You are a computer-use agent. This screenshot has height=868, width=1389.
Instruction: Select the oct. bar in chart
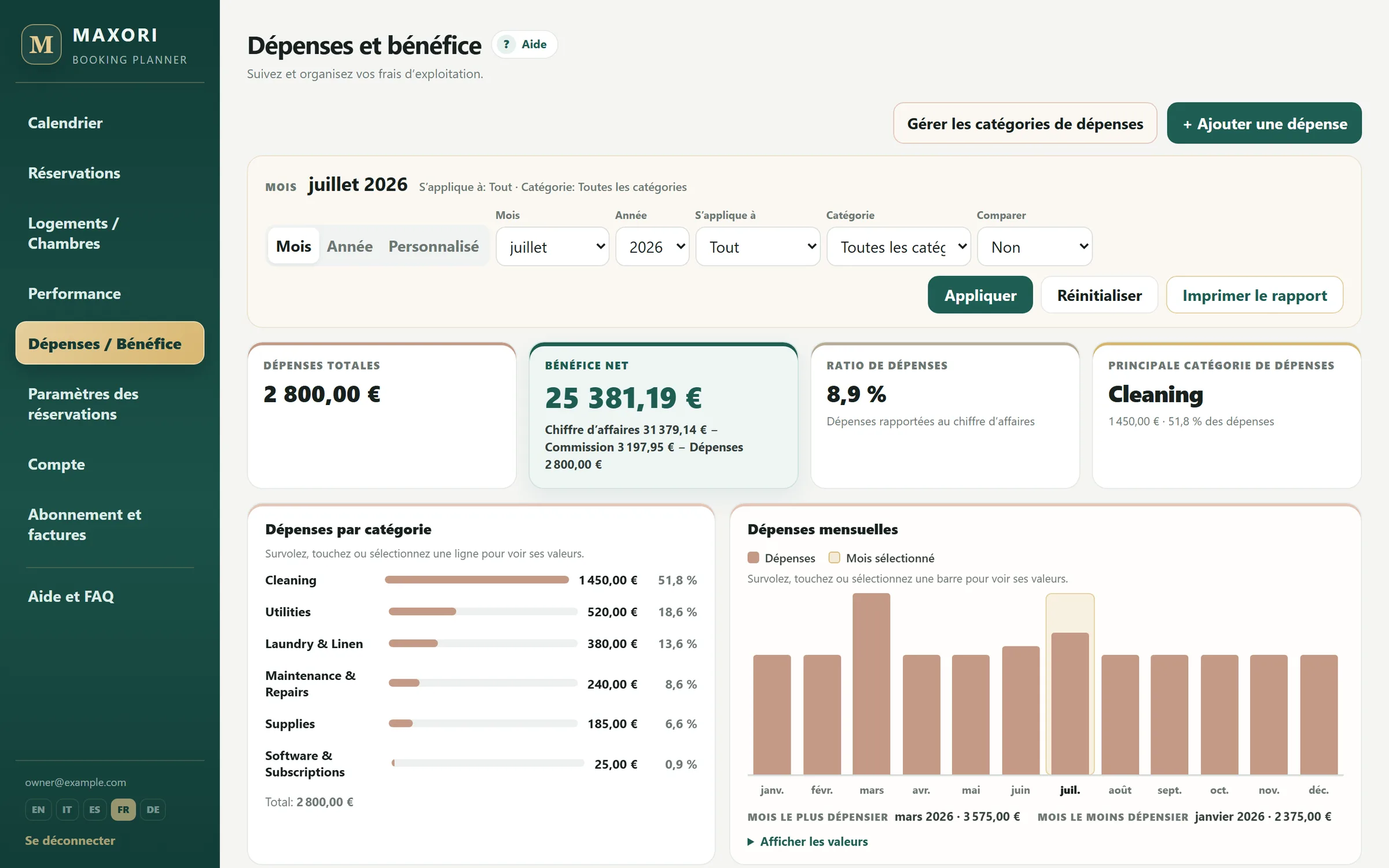click(1219, 715)
